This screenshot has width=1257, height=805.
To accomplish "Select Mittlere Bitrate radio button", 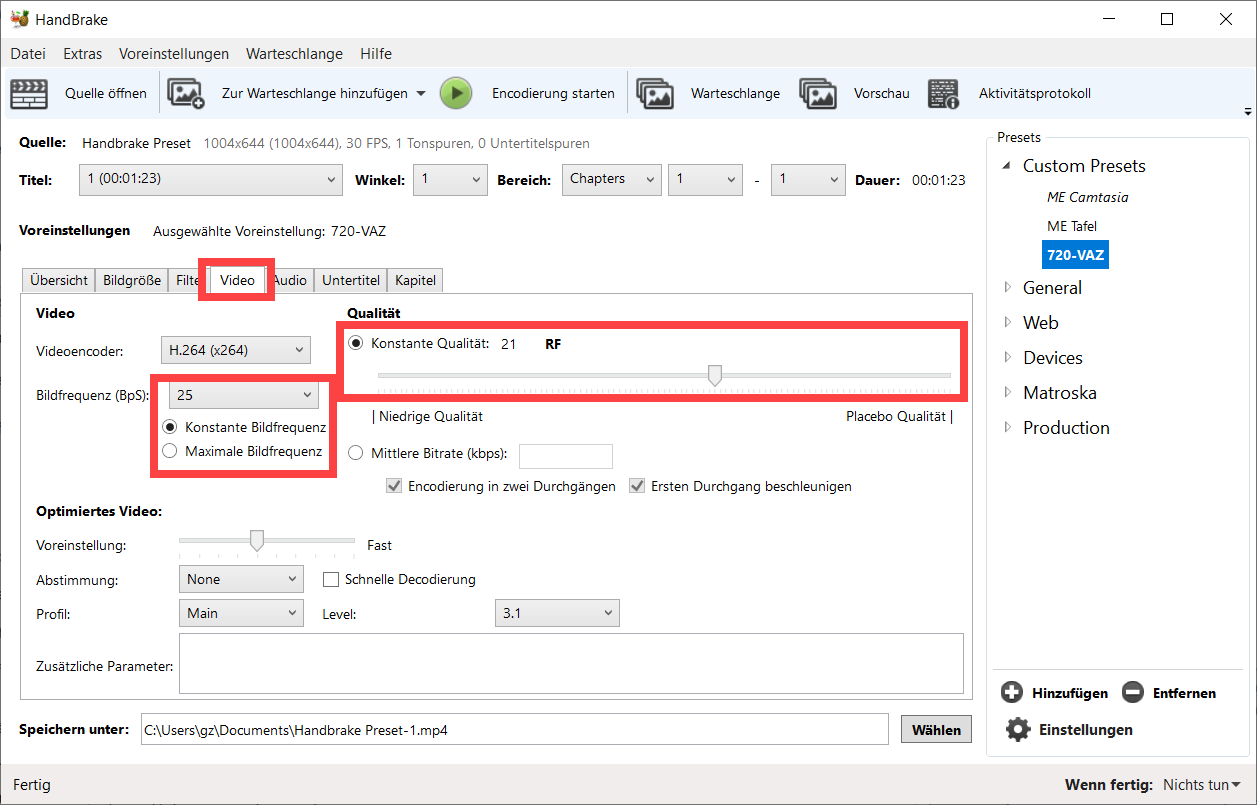I will pyautogui.click(x=356, y=453).
